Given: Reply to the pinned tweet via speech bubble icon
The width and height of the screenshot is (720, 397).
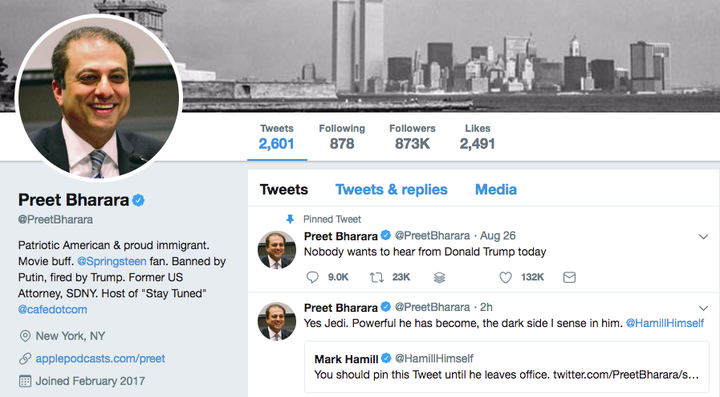Looking at the screenshot, I should [313, 277].
